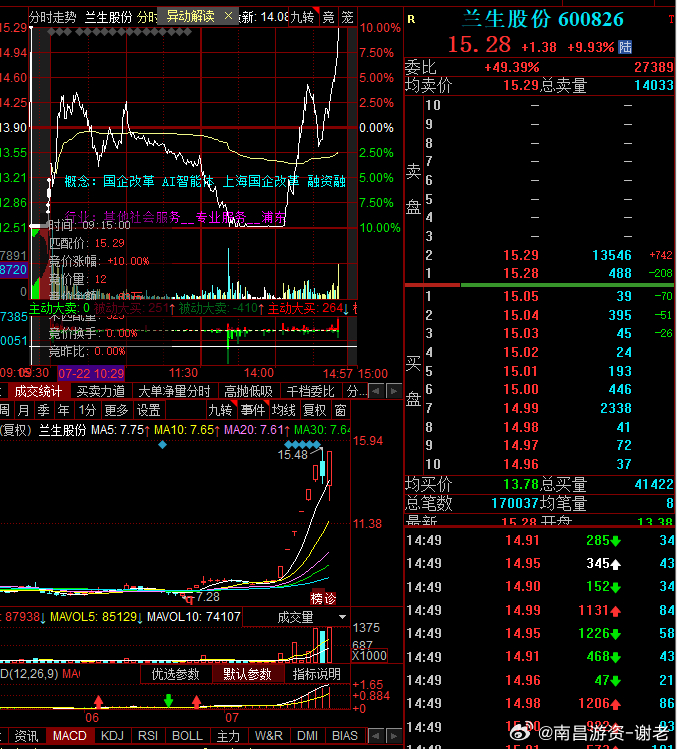Select the 月 monthly period
677x749 pixels.
click(23, 410)
